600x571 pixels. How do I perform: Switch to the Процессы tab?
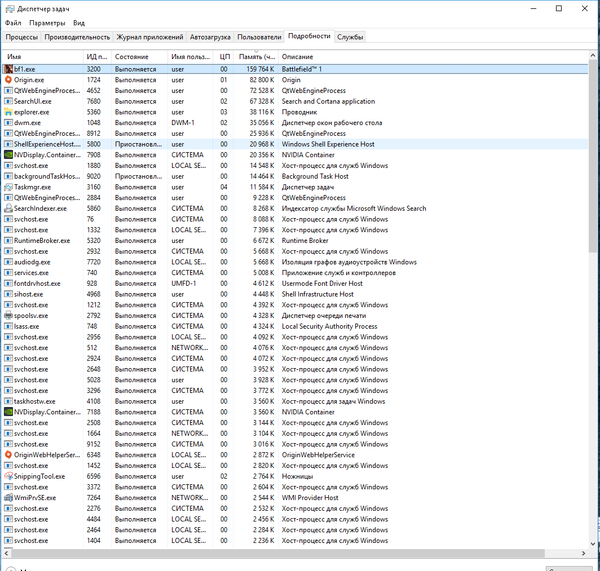pyautogui.click(x=21, y=37)
